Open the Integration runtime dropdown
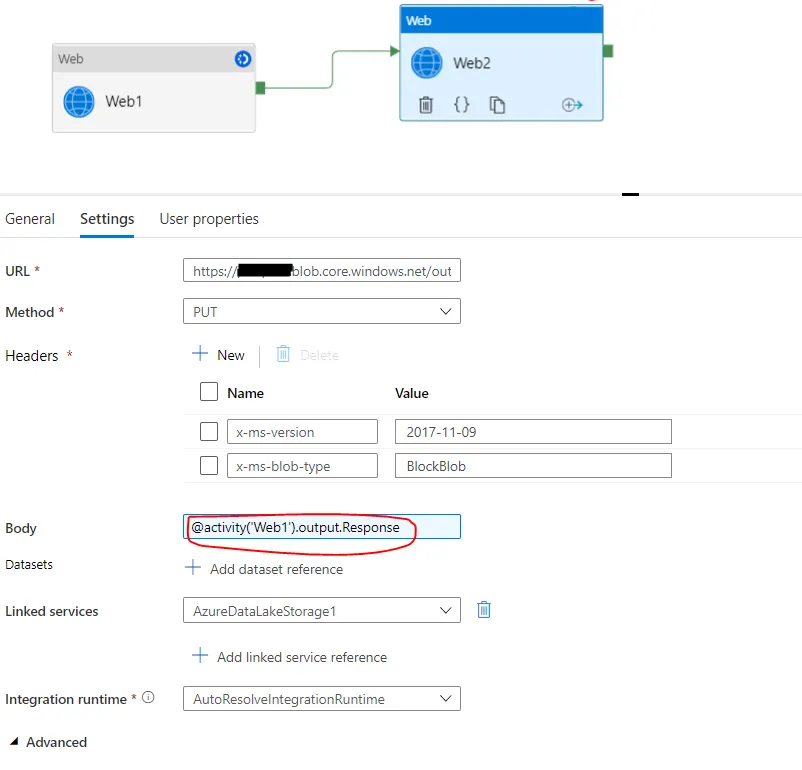This screenshot has width=802, height=770. click(322, 699)
